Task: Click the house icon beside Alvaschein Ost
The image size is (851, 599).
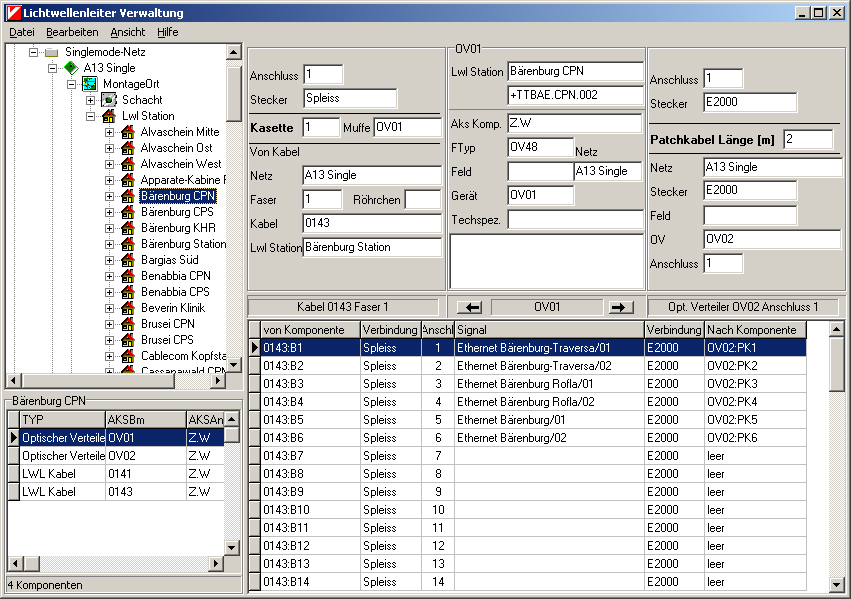Action: pyautogui.click(x=128, y=148)
